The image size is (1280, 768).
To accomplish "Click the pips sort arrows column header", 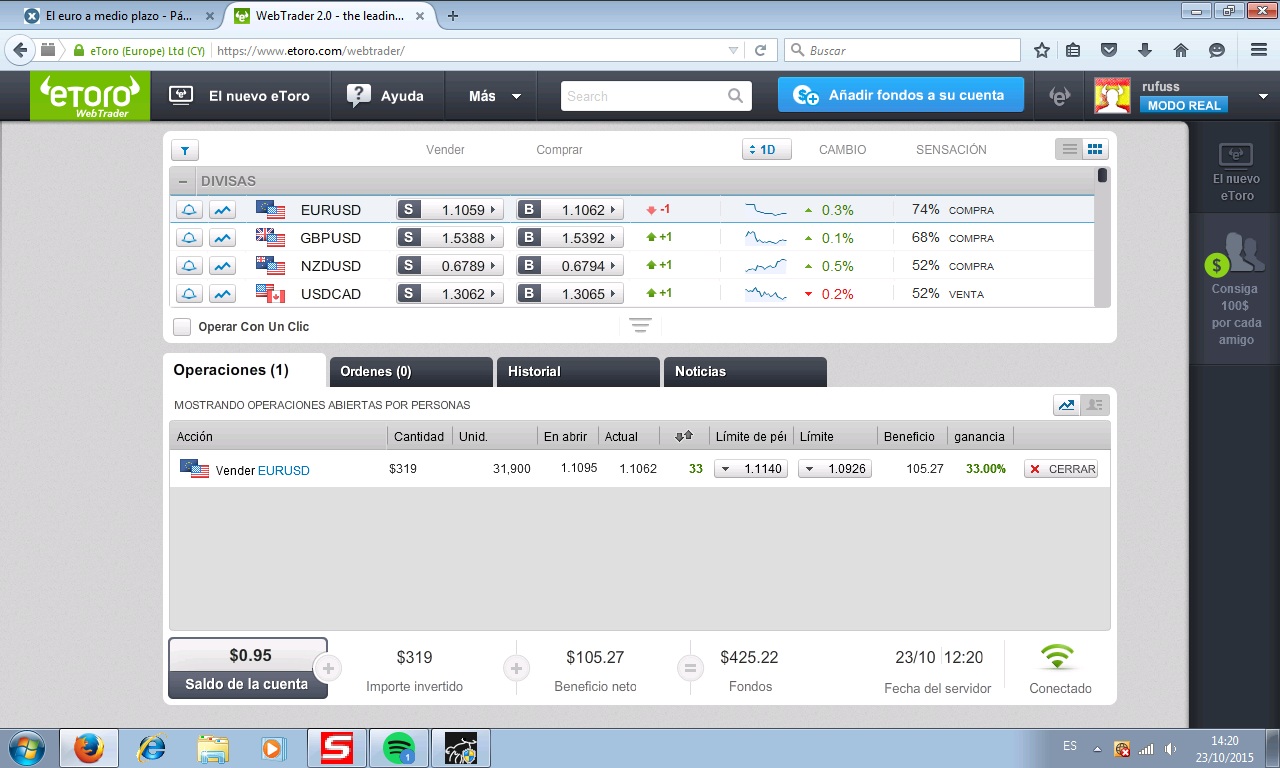I will (x=684, y=436).
